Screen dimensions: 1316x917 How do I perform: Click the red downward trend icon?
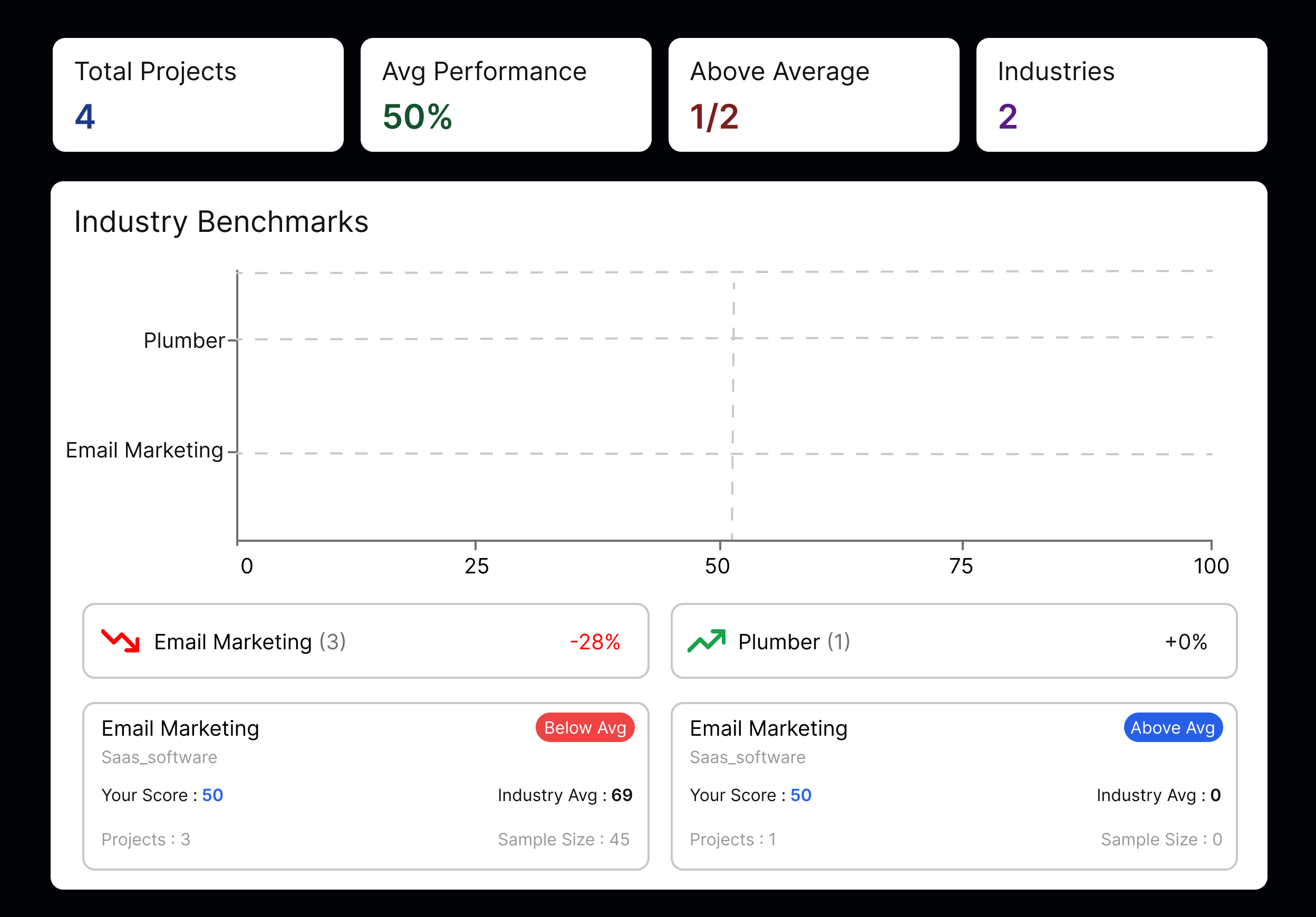tap(120, 640)
